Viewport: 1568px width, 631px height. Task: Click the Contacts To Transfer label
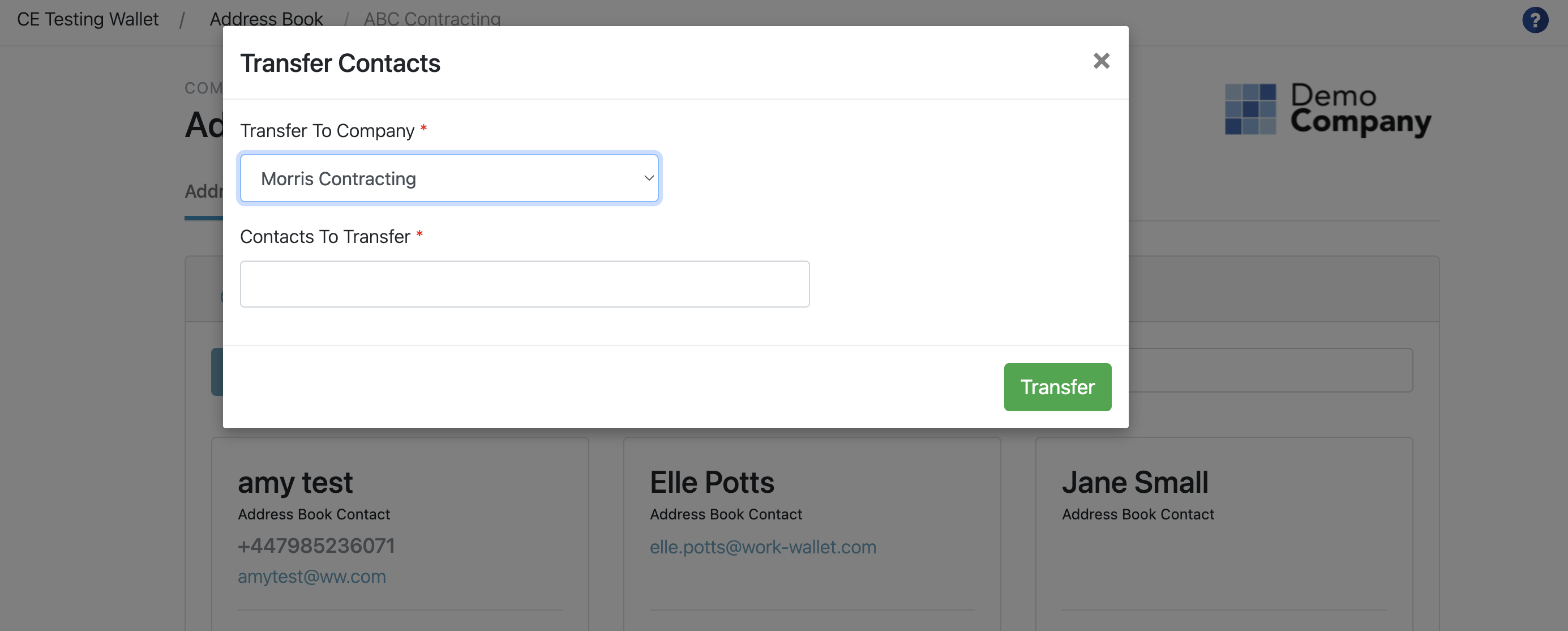(325, 236)
